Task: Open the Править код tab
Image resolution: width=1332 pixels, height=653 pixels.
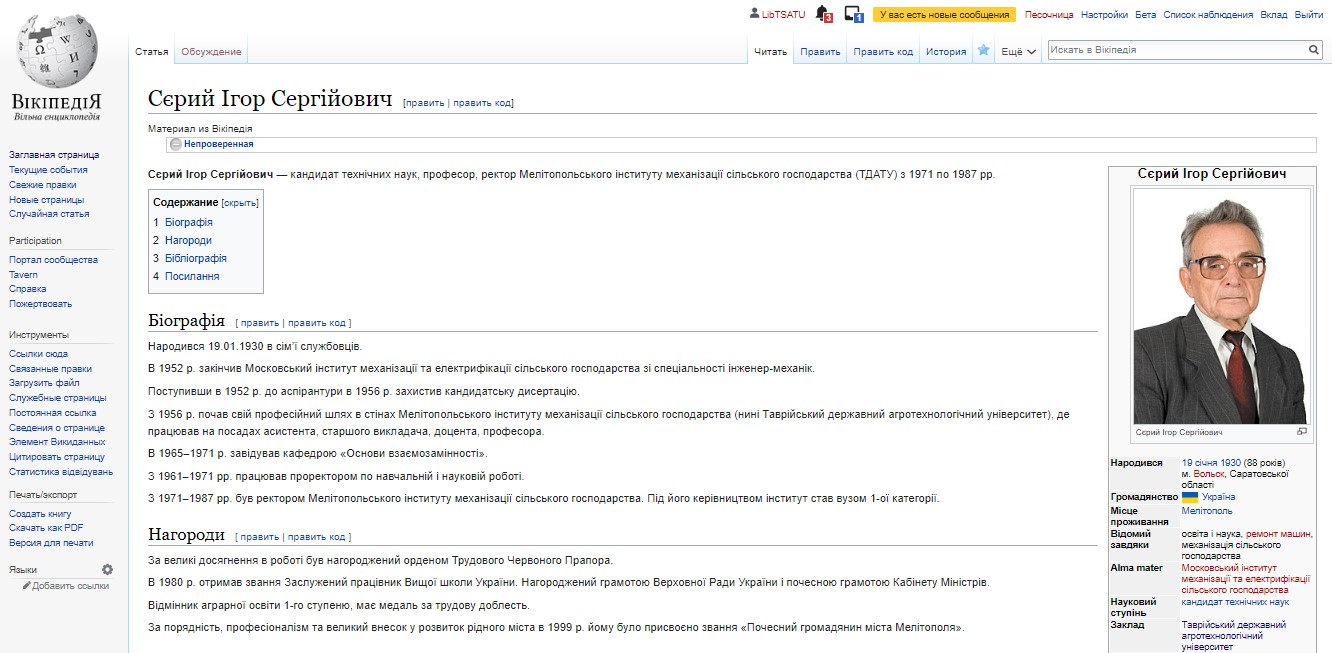Action: [883, 52]
